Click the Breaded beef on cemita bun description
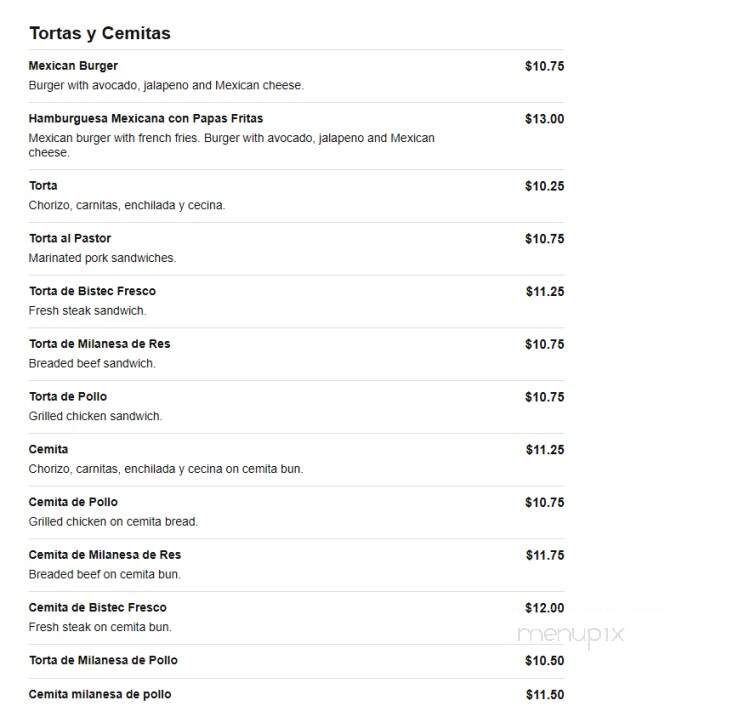 [x=105, y=574]
